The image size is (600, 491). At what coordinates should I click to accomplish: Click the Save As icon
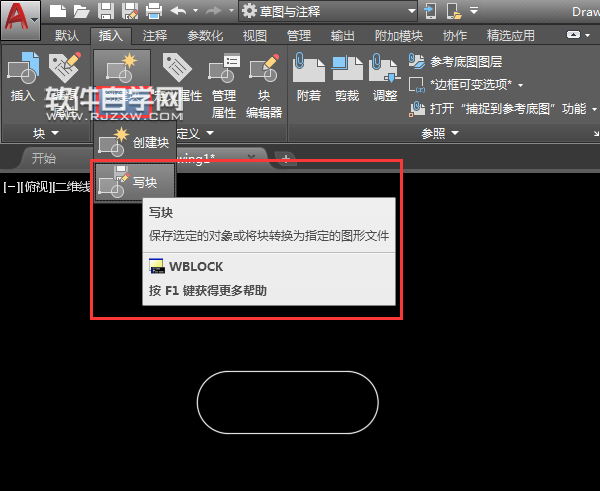click(x=130, y=11)
